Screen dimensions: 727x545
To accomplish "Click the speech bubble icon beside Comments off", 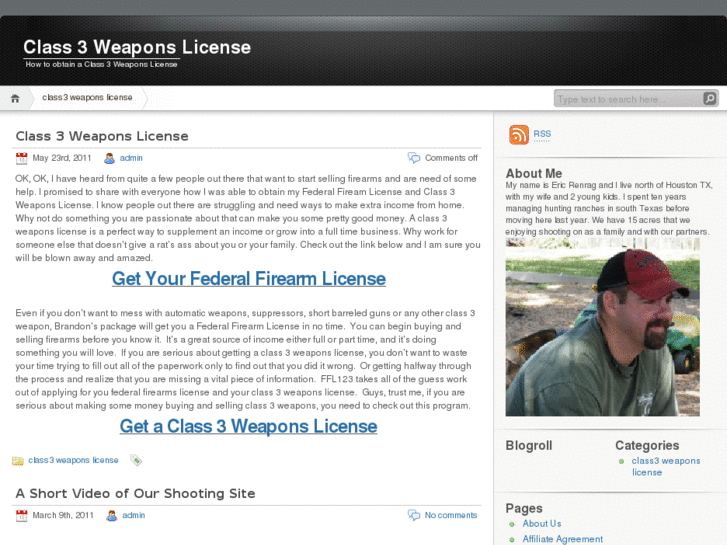I will pyautogui.click(x=414, y=158).
